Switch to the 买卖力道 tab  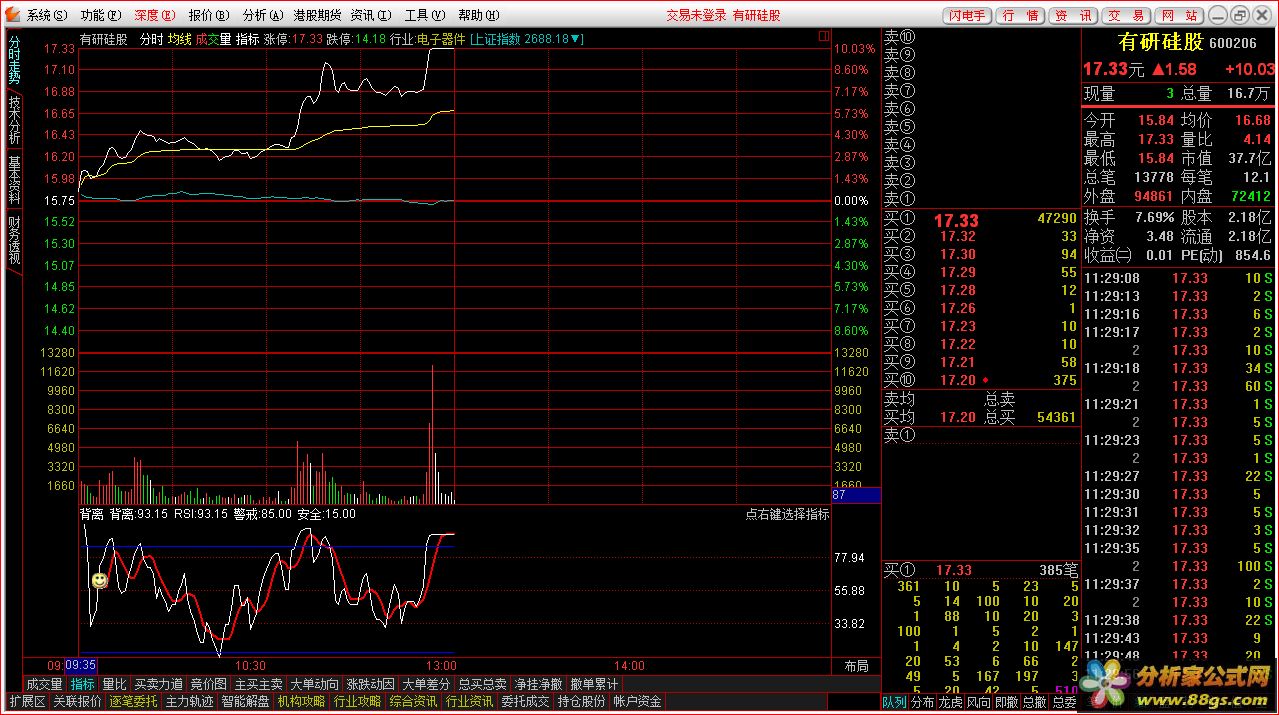click(159, 684)
